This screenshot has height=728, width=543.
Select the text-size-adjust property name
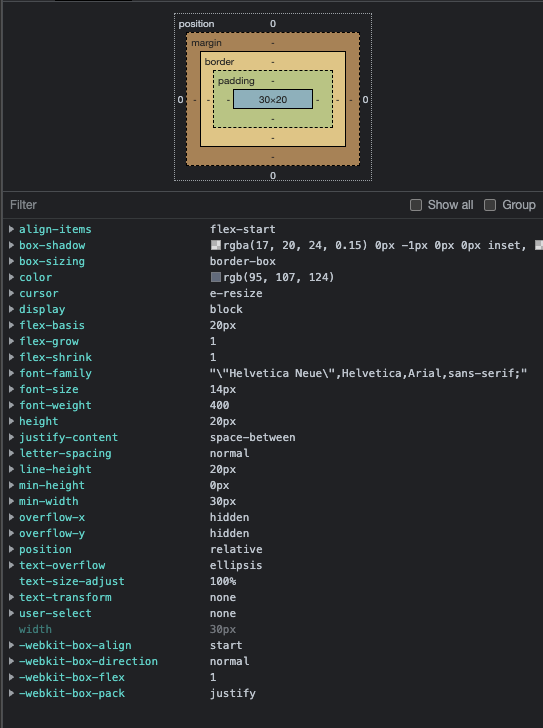coord(71,581)
